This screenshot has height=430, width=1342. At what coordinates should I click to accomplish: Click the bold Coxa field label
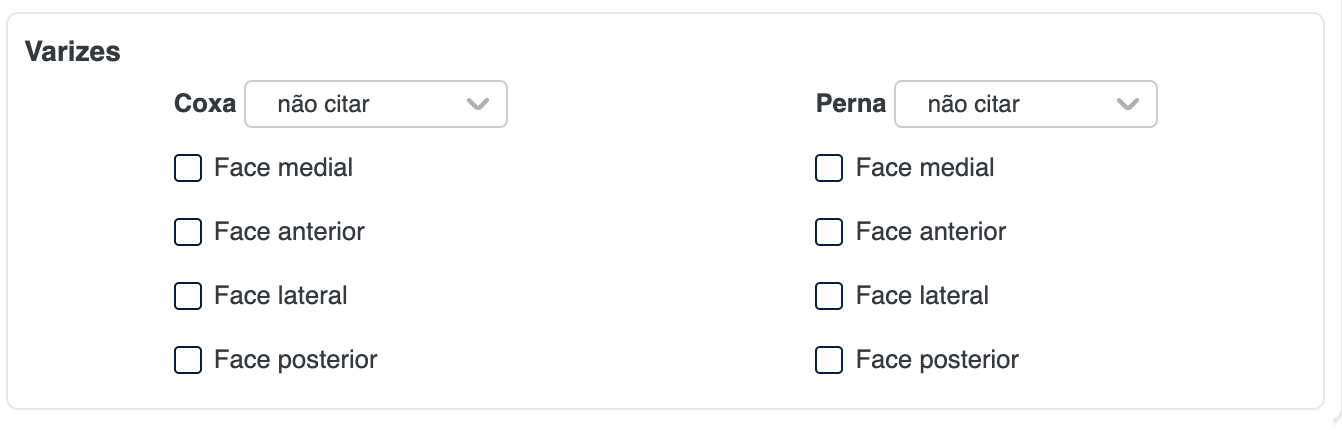pyautogui.click(x=205, y=104)
